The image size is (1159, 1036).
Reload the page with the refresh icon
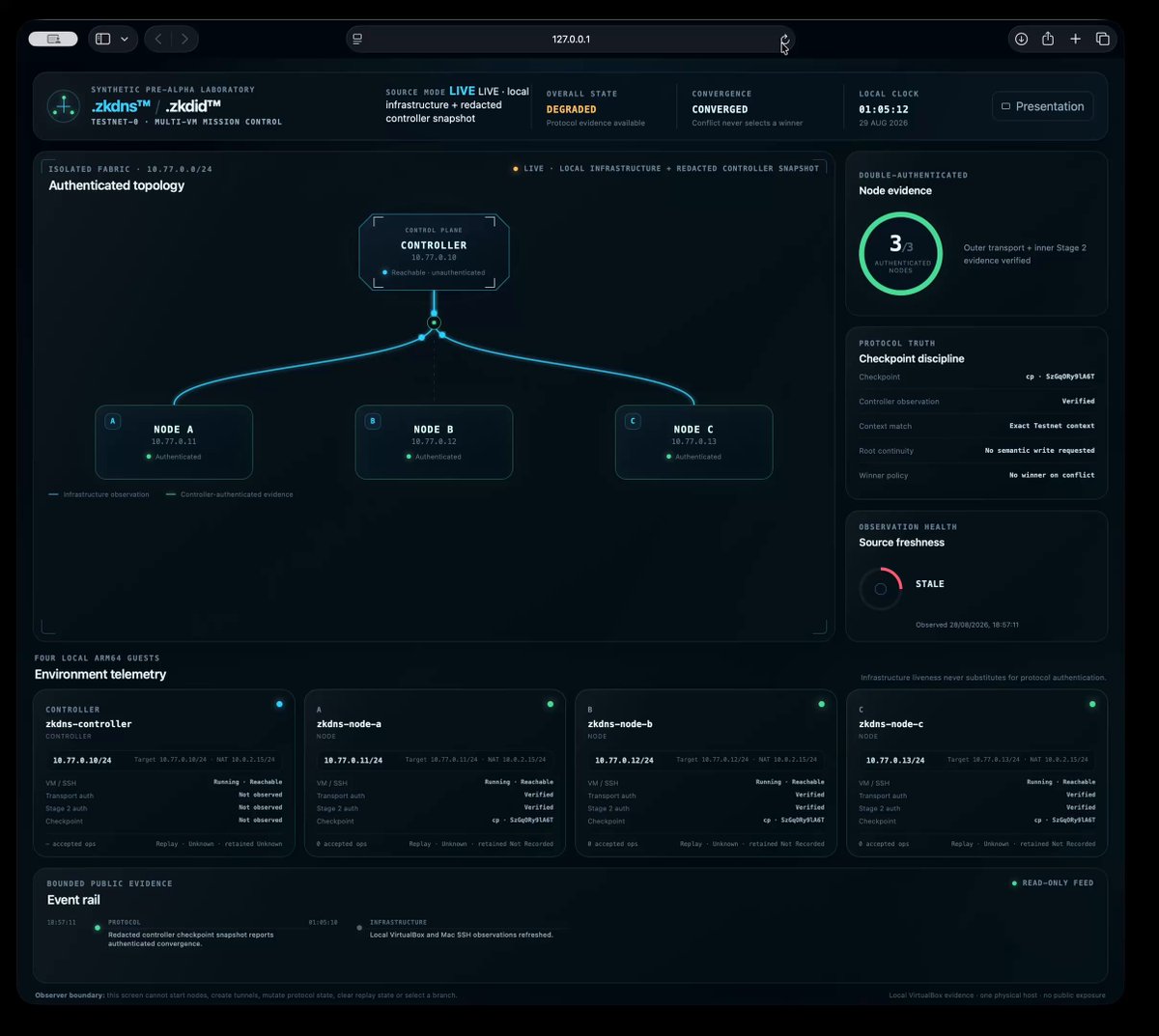point(784,40)
